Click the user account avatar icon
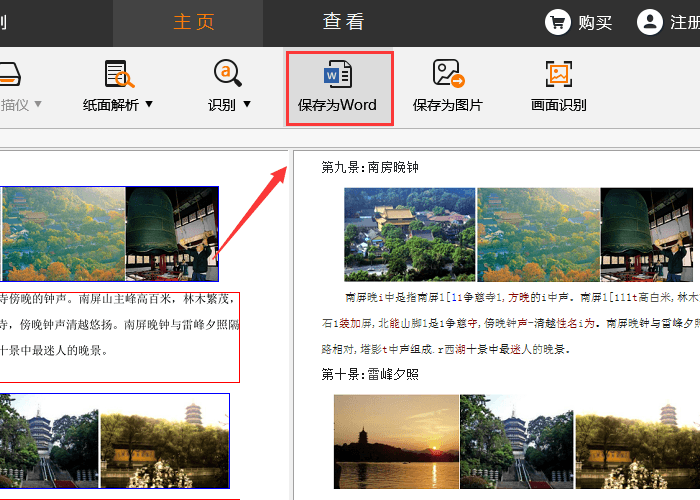 click(650, 22)
